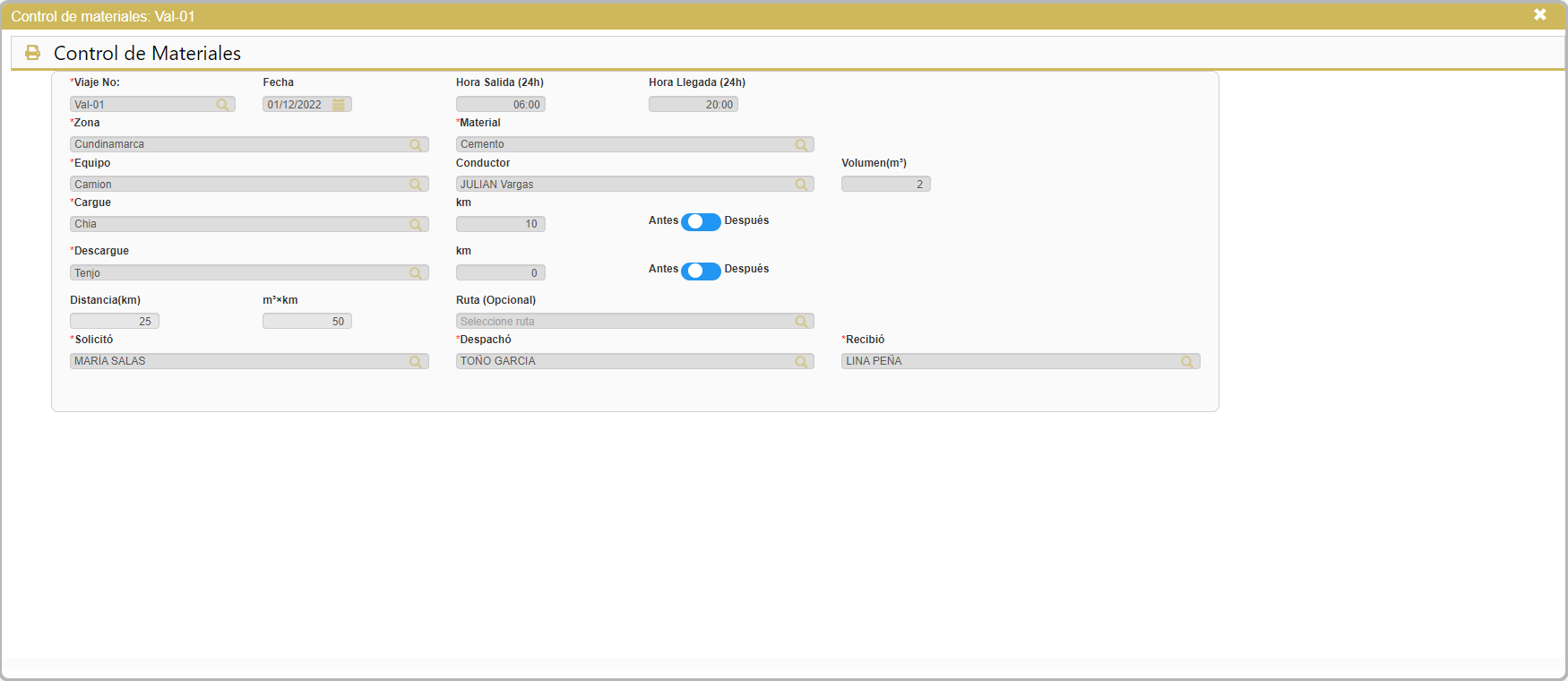
Task: Click the Hora Salida field showing 06:00
Action: coord(501,105)
